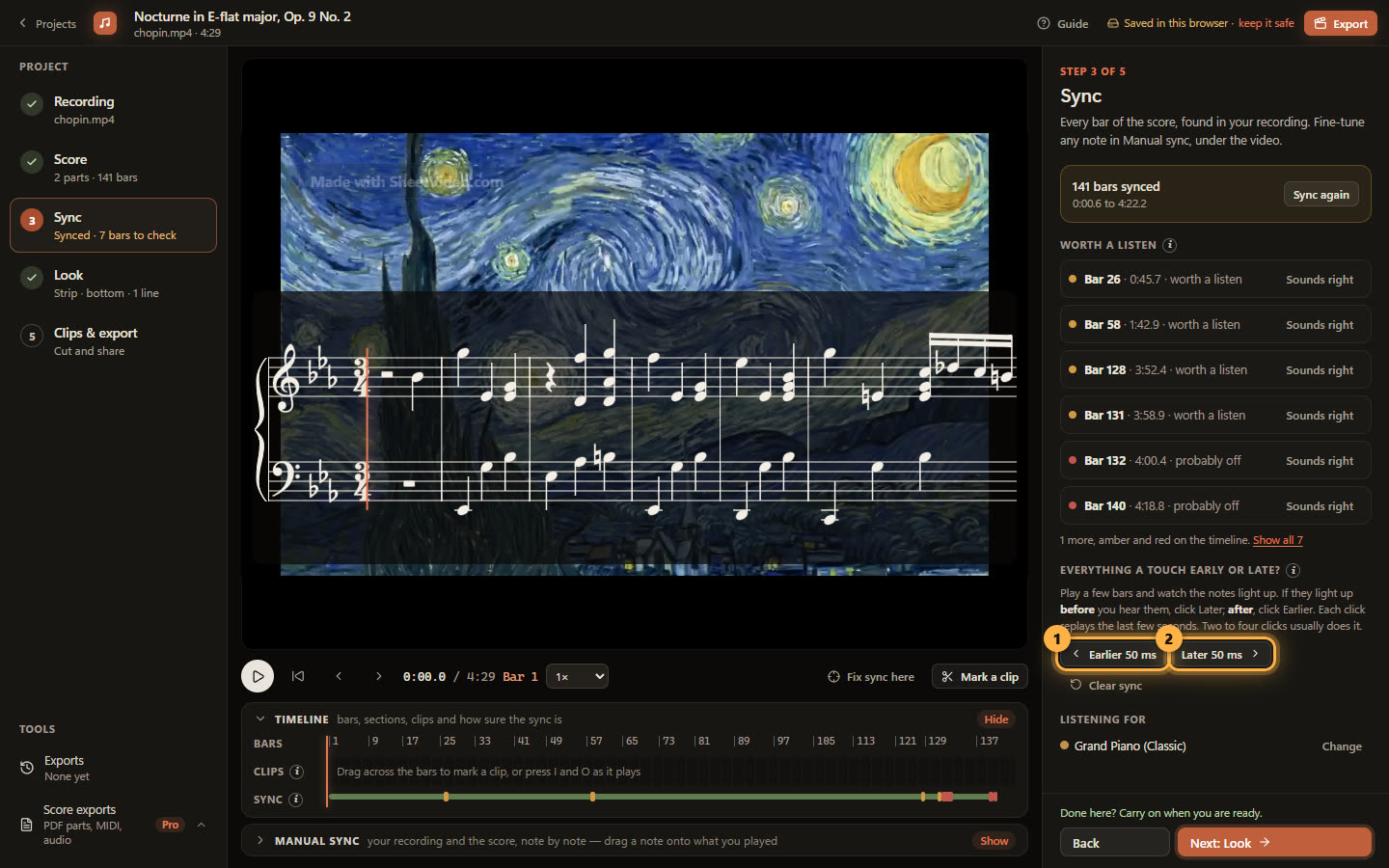The image size is (1389, 868).
Task: Click the red sync marker near bar 132
Action: point(947,797)
